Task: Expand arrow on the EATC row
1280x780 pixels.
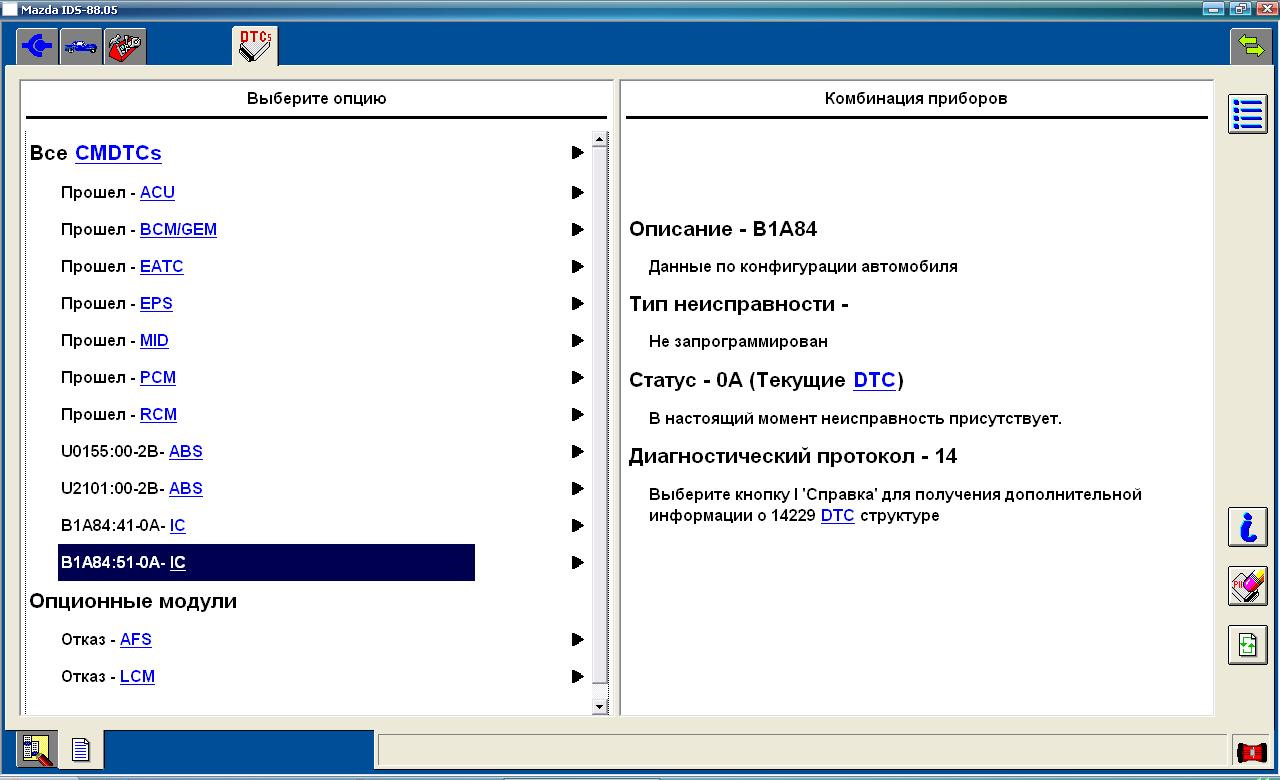Action: (x=577, y=266)
